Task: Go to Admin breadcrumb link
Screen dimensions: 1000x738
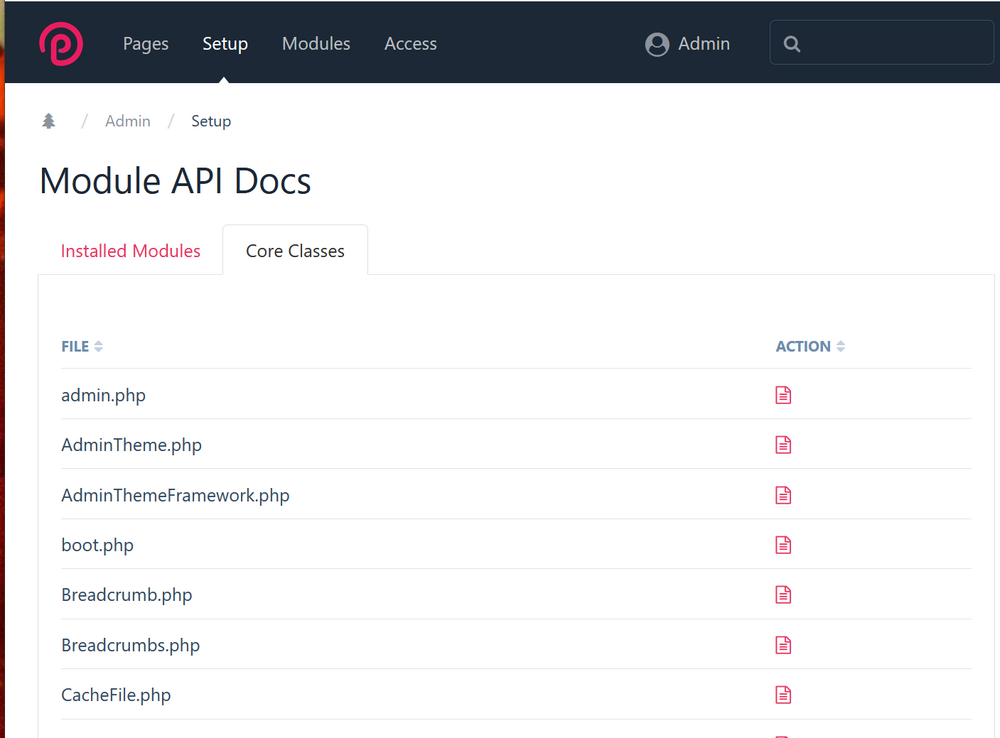Action: (x=128, y=121)
